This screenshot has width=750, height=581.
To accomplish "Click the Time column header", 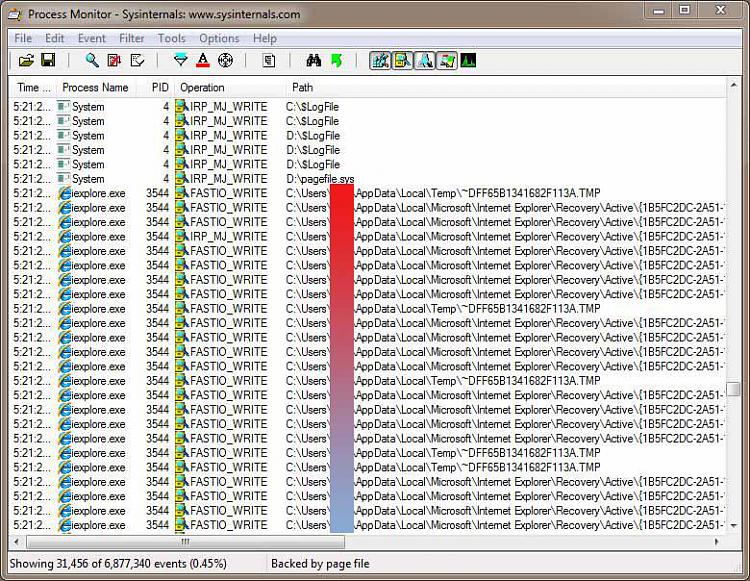I will pos(33,88).
